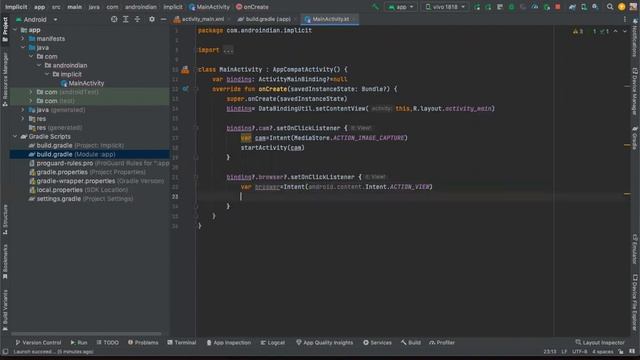Click the Make Project hammer icon
This screenshot has height=360, width=640.
pyautogui.click(x=376, y=7)
